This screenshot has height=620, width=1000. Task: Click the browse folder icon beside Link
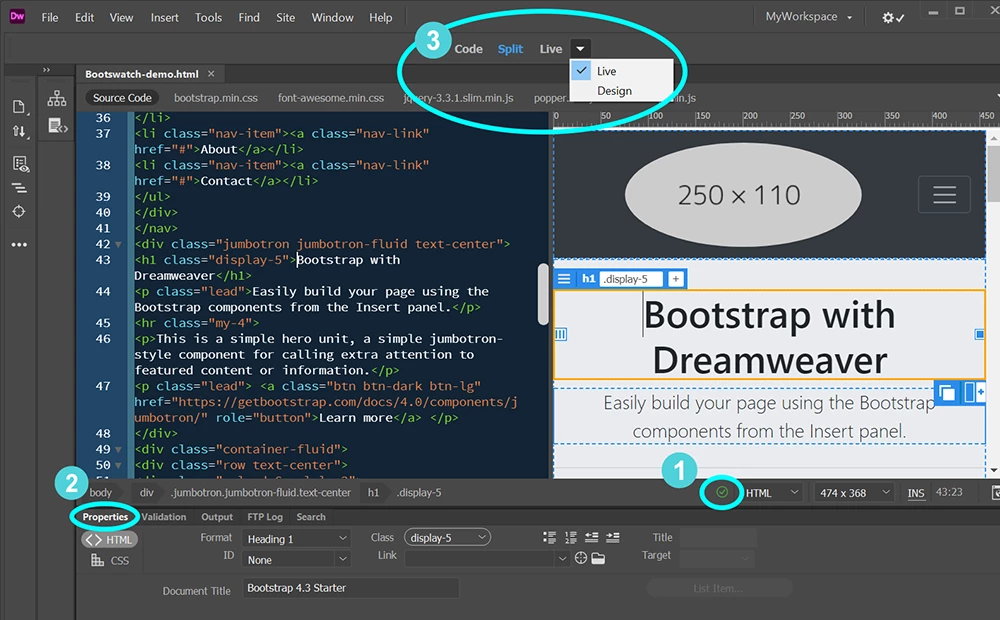coord(598,559)
